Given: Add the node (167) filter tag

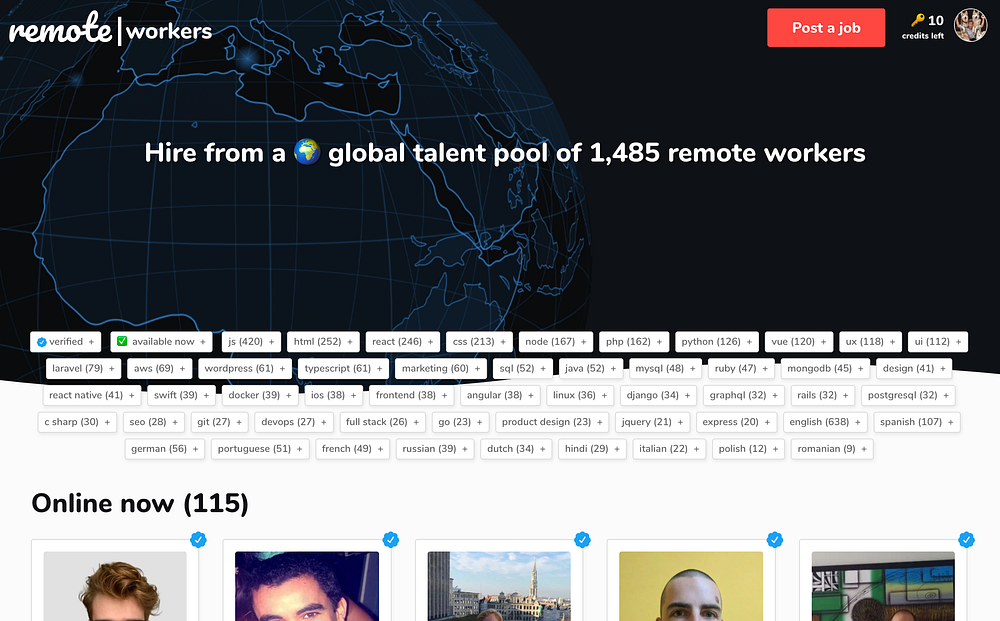Looking at the screenshot, I should point(555,342).
